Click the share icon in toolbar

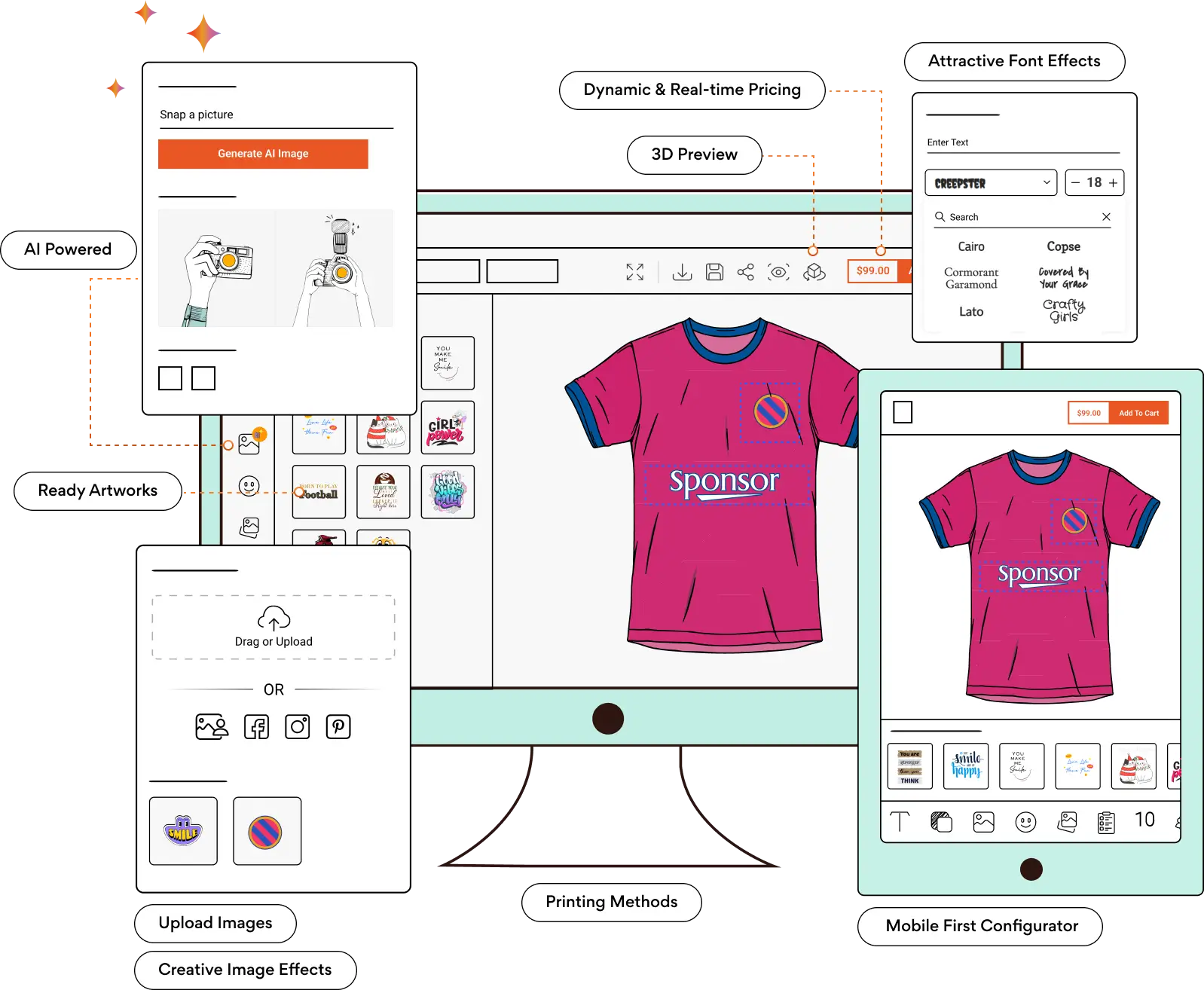(x=745, y=272)
